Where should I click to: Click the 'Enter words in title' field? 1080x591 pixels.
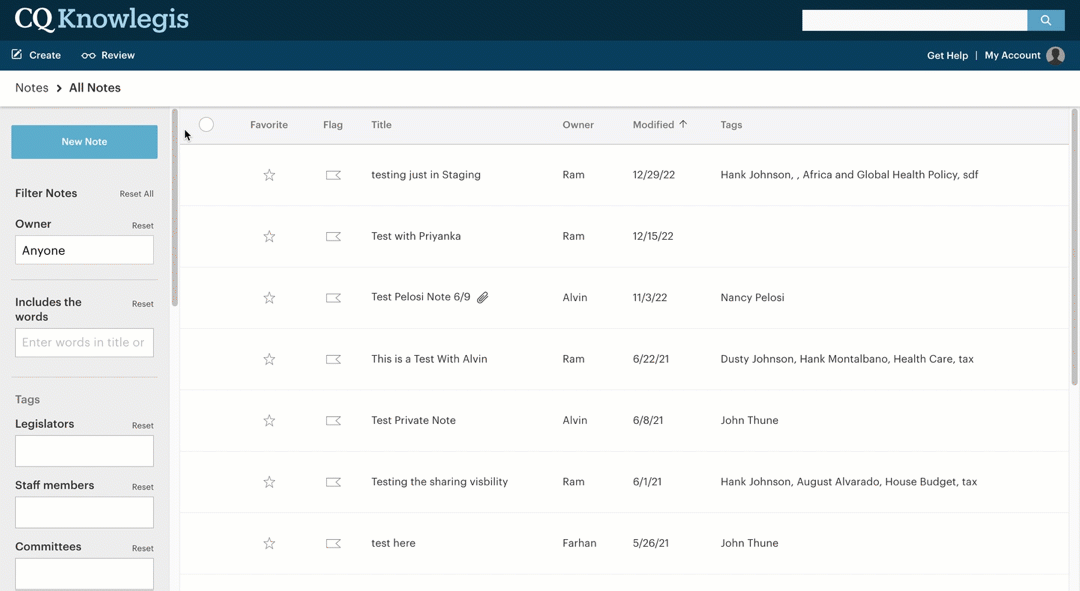point(84,343)
